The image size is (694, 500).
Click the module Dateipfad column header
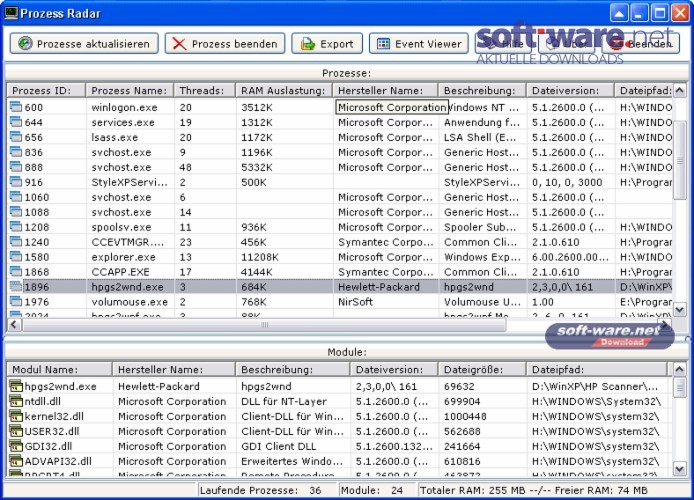coord(596,369)
